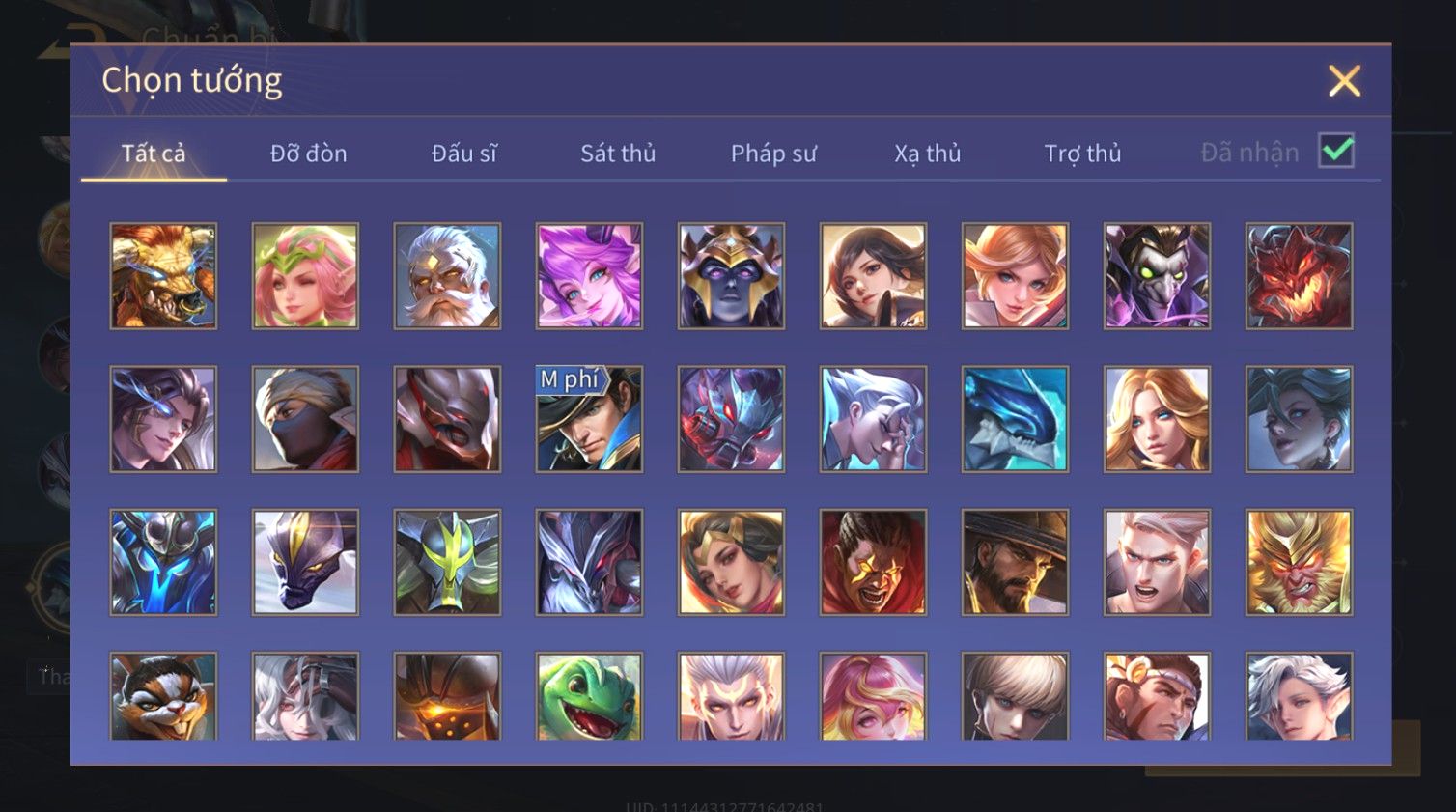The image size is (1456, 812).
Task: Filter heroes by 'Xạ thủ' tab
Action: [928, 154]
